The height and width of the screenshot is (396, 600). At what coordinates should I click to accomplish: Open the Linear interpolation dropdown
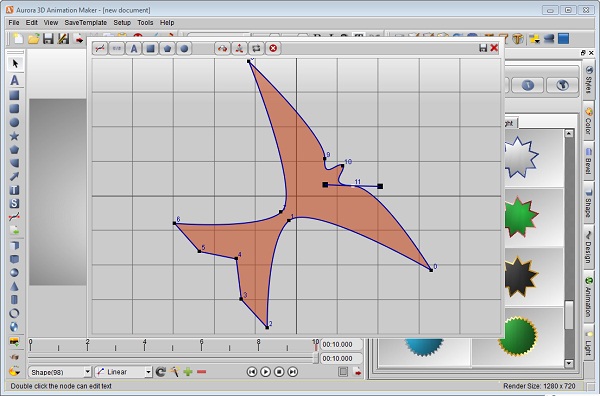pos(124,372)
